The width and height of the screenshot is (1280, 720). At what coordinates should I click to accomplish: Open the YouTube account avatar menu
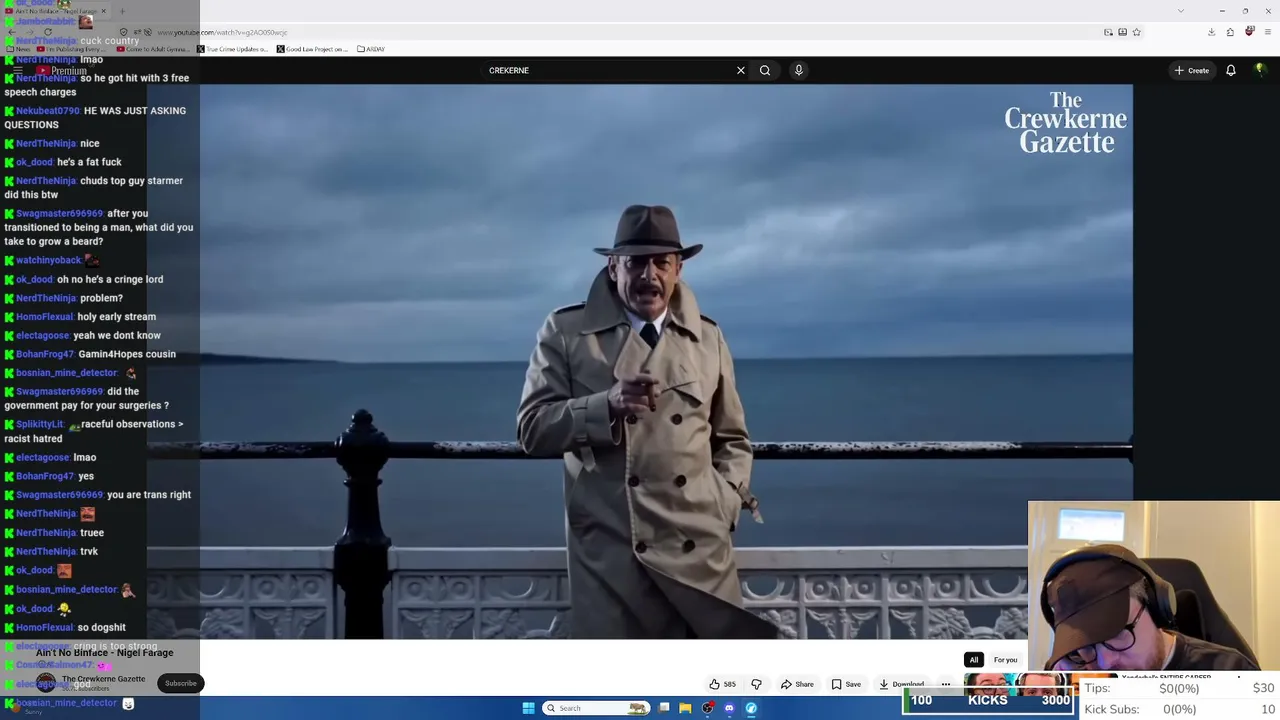[x=1260, y=70]
